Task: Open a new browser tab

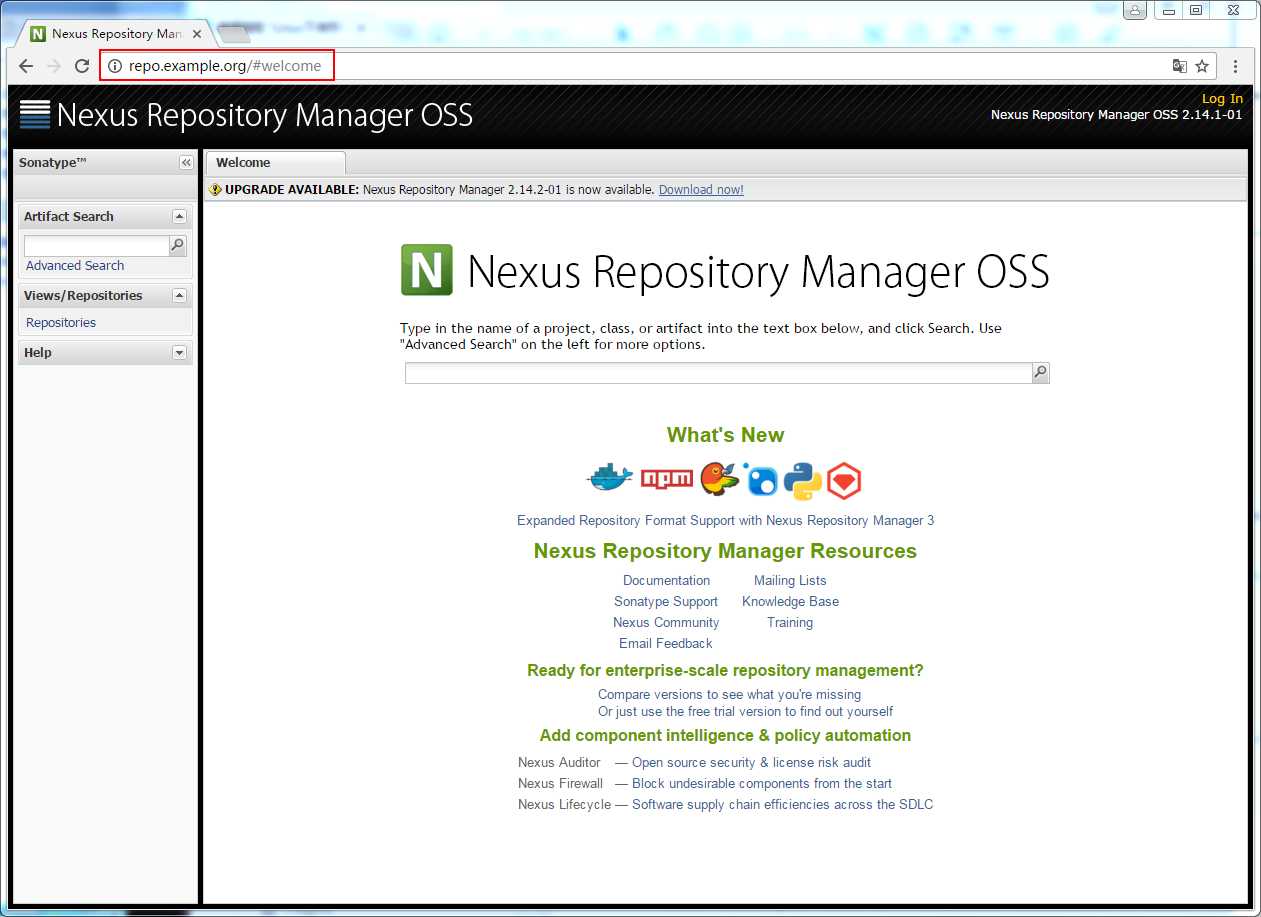Action: 233,34
